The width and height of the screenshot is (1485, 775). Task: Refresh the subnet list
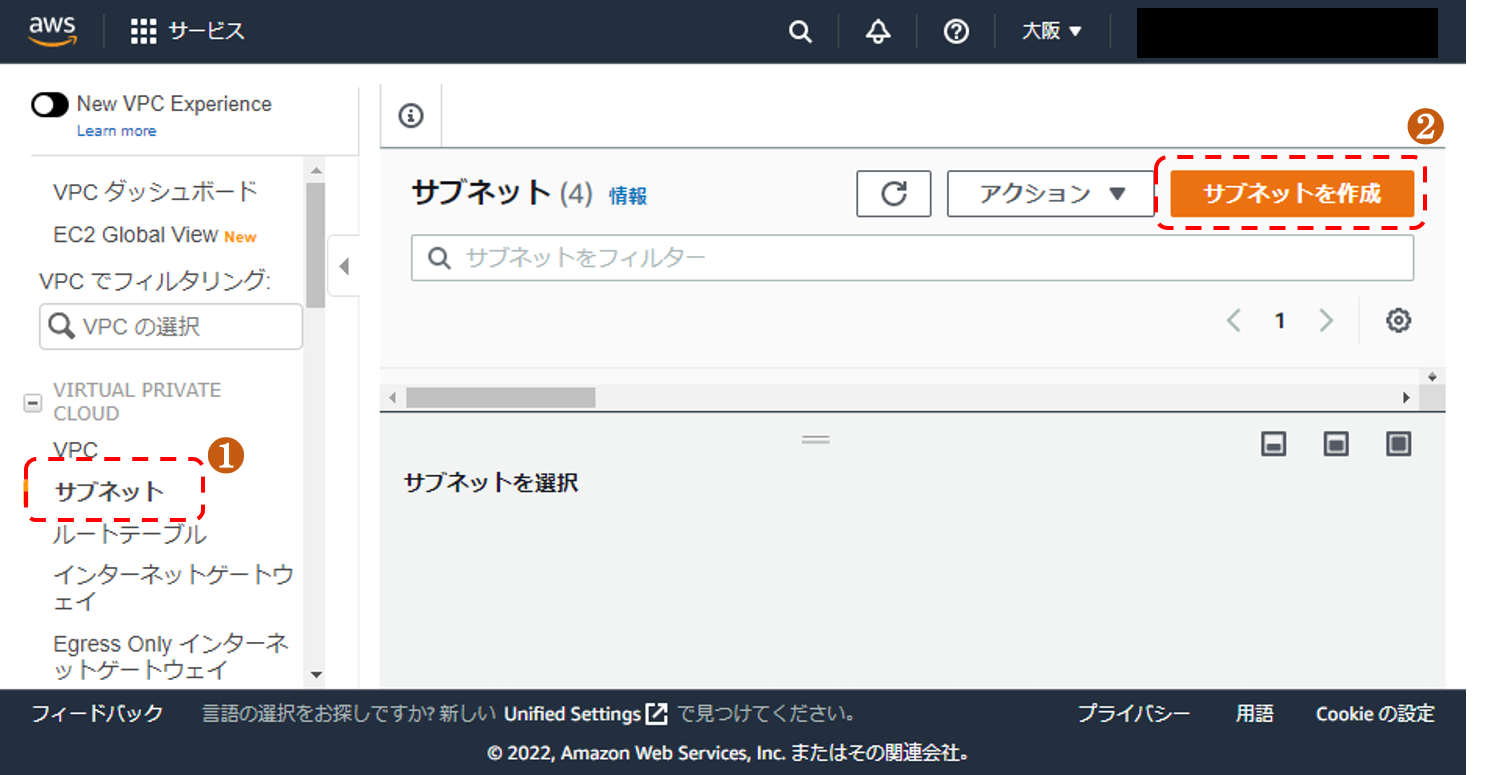point(893,193)
